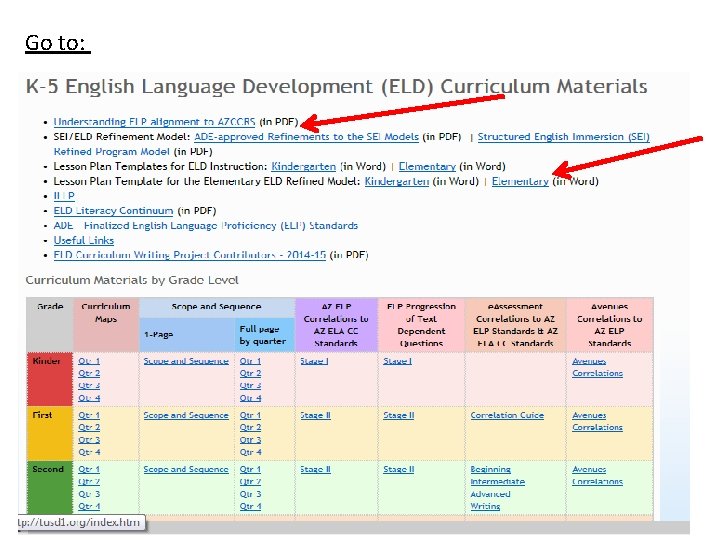Open Second grade full page Qtr 1
The width and height of the screenshot is (720, 540).
coord(250,470)
